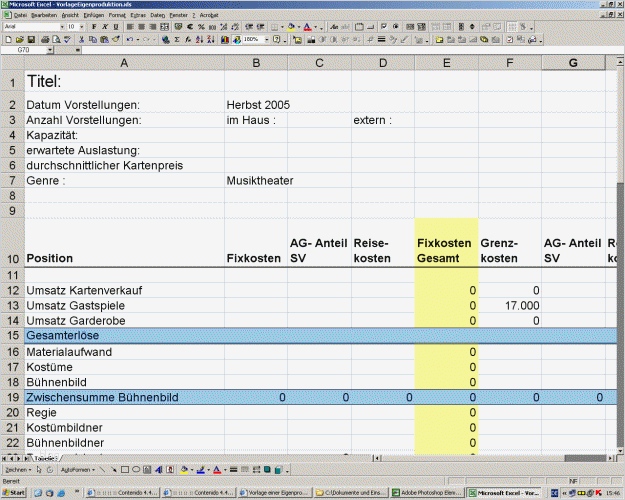
Task: Click the AutoSum sigma icon
Action: point(177,39)
